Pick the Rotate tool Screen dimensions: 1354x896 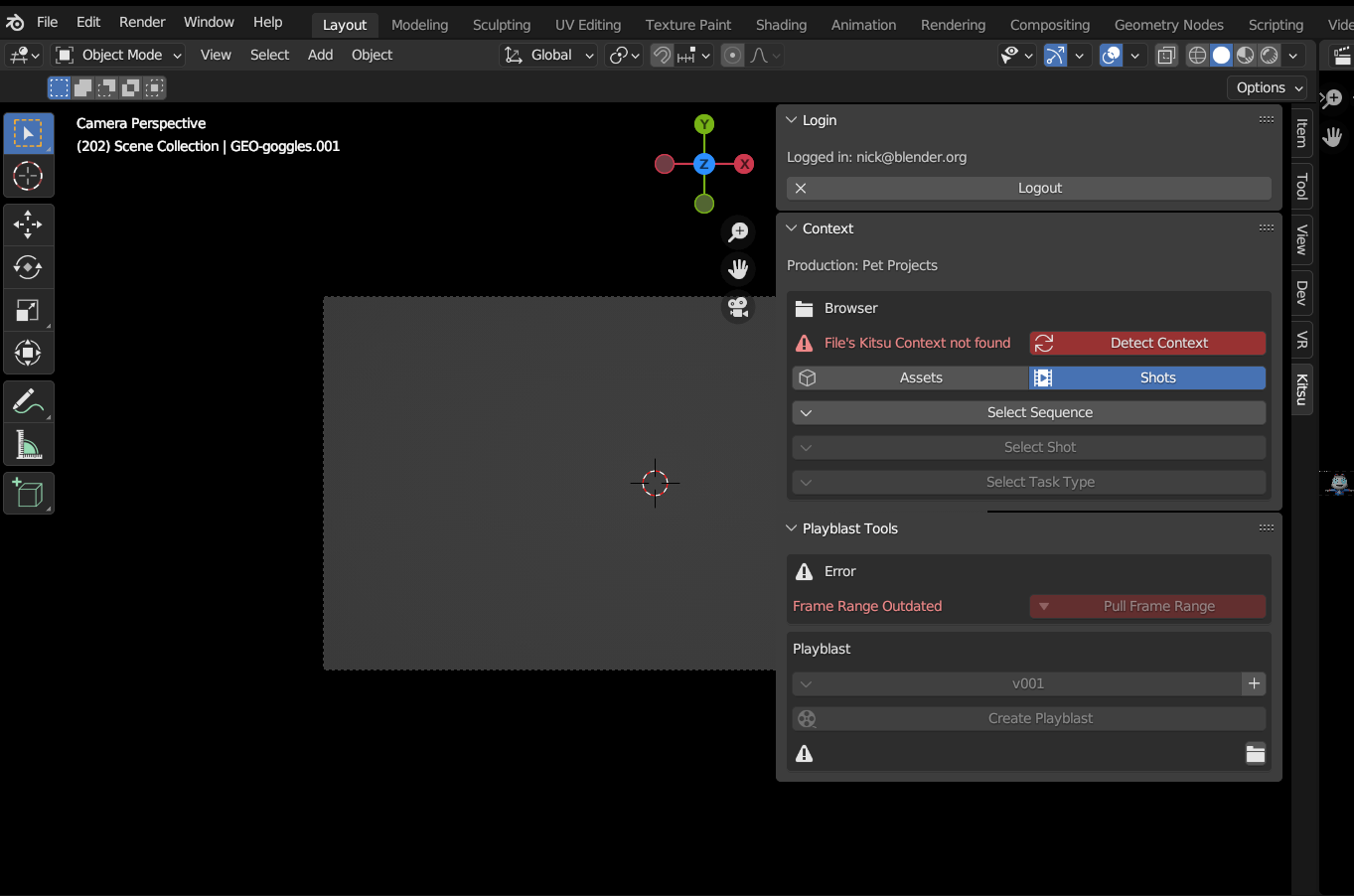click(x=28, y=267)
